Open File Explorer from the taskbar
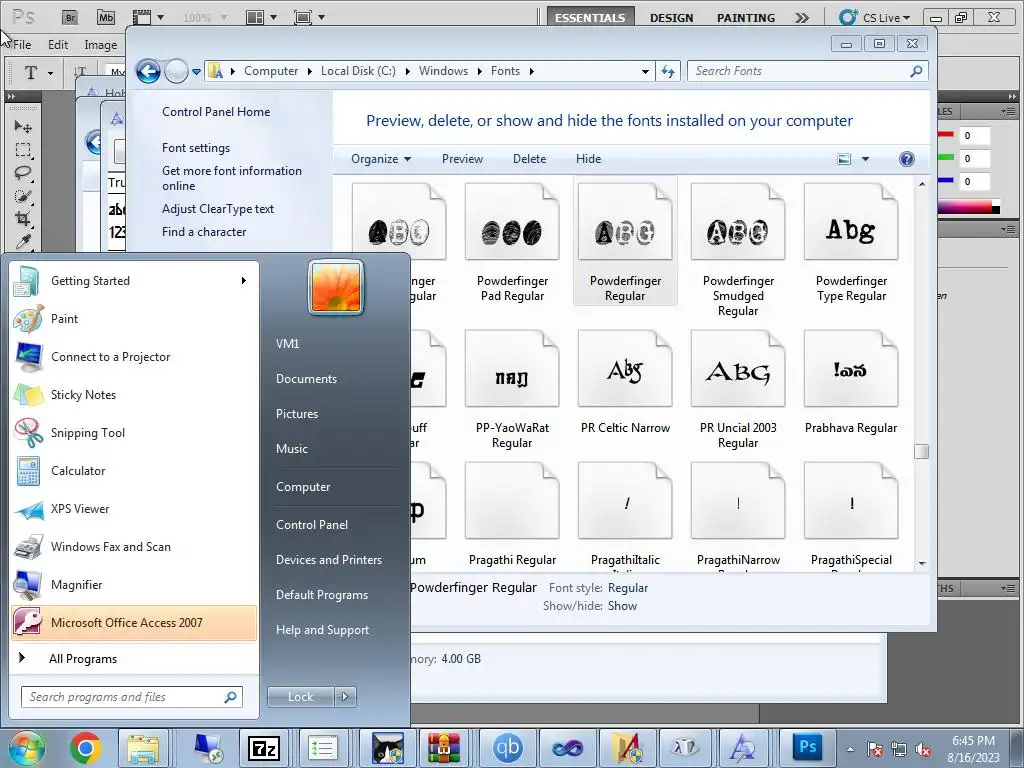1024x768 pixels. [x=143, y=748]
